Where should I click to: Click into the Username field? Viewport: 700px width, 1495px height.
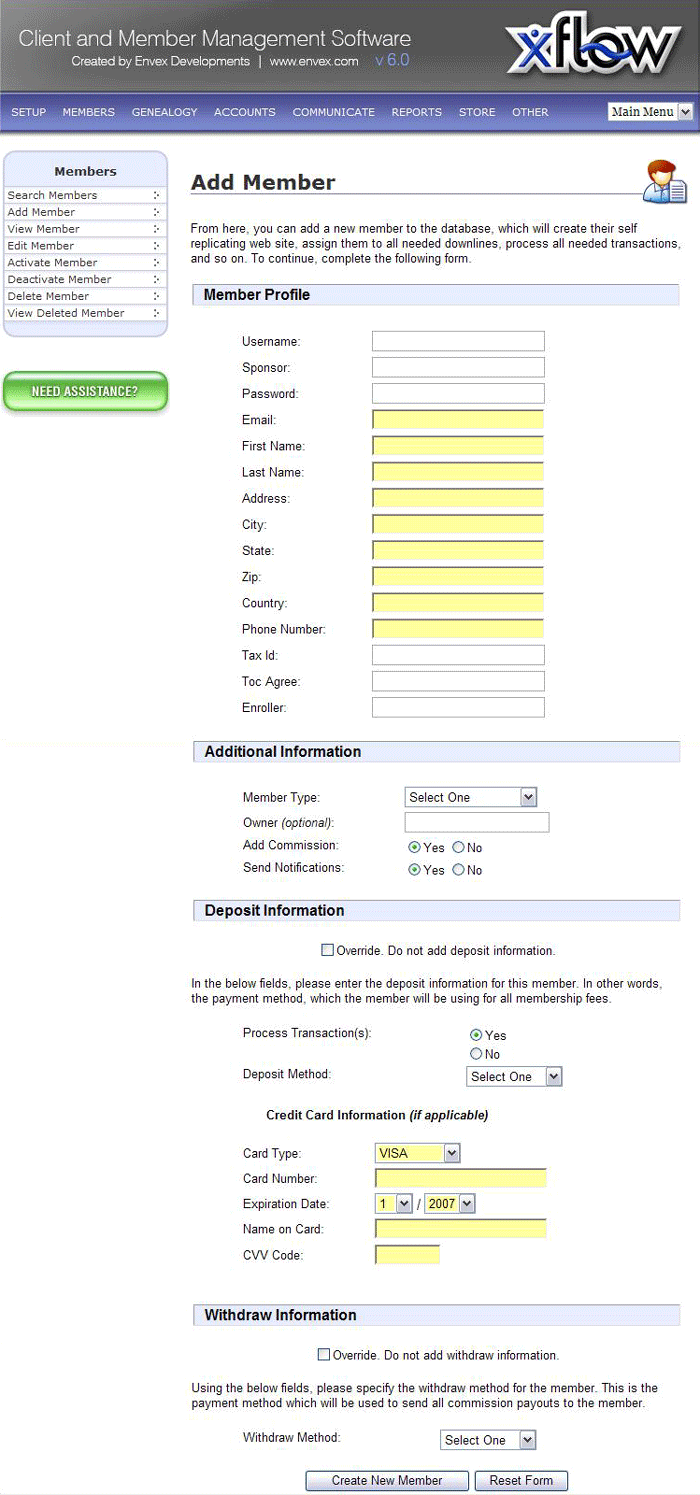(x=458, y=341)
